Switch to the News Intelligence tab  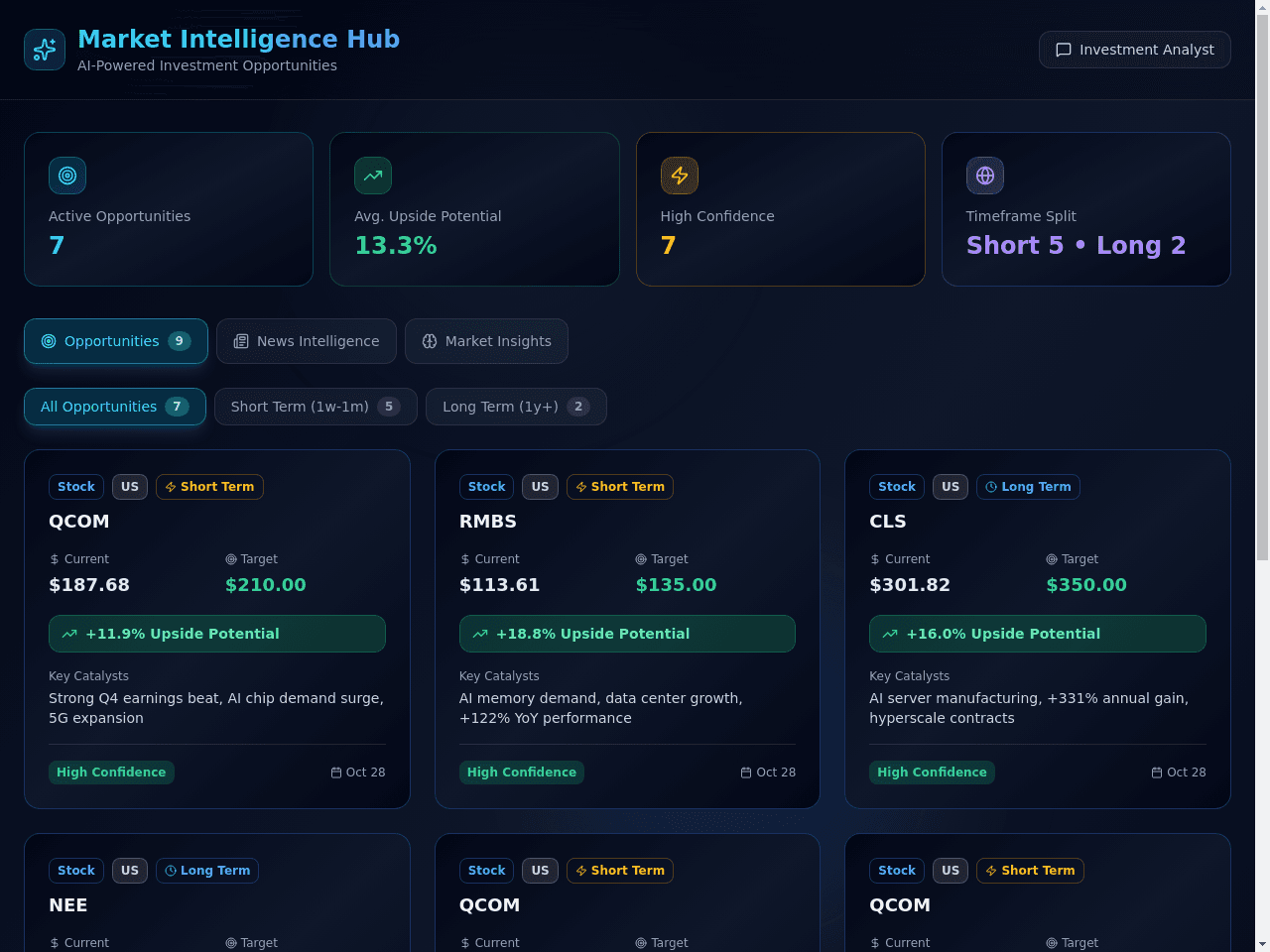click(307, 341)
